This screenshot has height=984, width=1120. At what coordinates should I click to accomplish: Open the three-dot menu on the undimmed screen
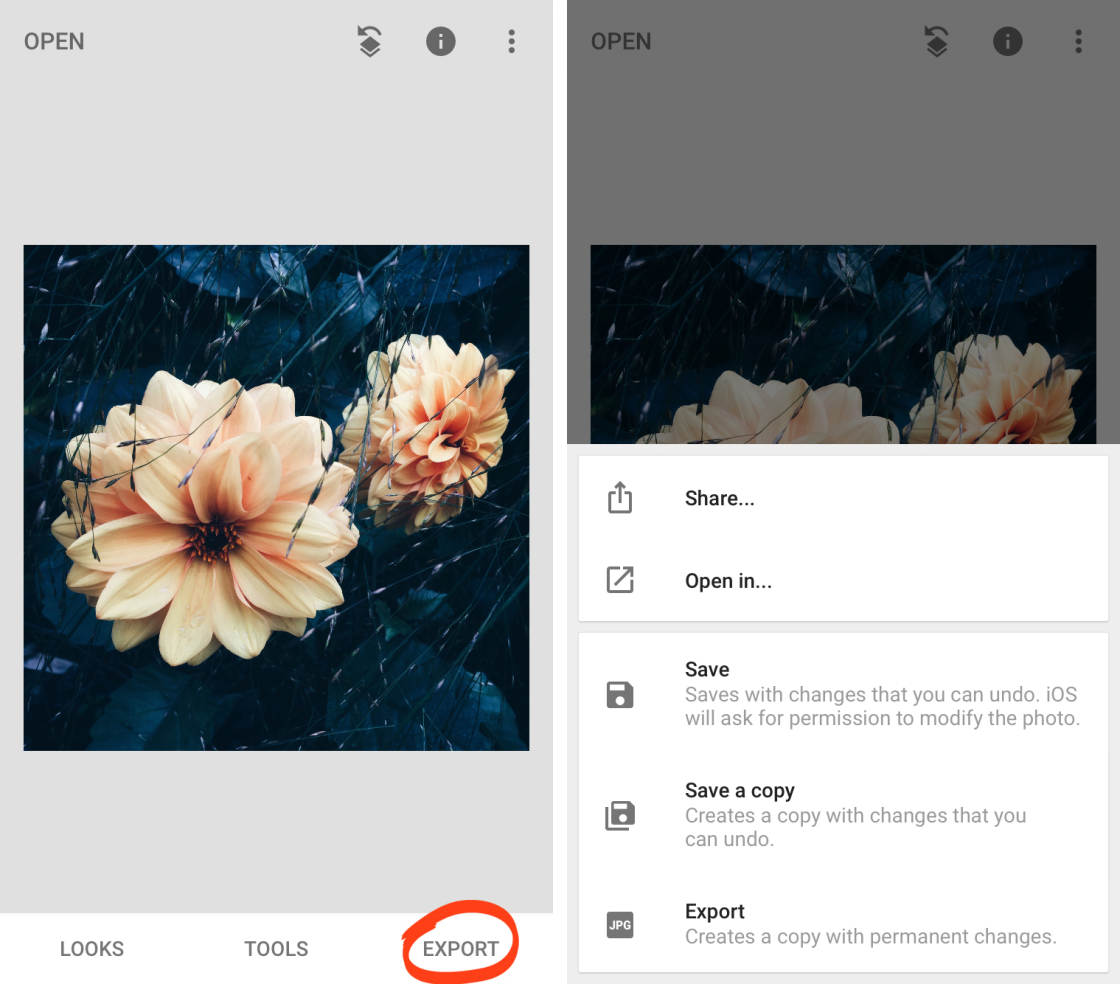[511, 41]
